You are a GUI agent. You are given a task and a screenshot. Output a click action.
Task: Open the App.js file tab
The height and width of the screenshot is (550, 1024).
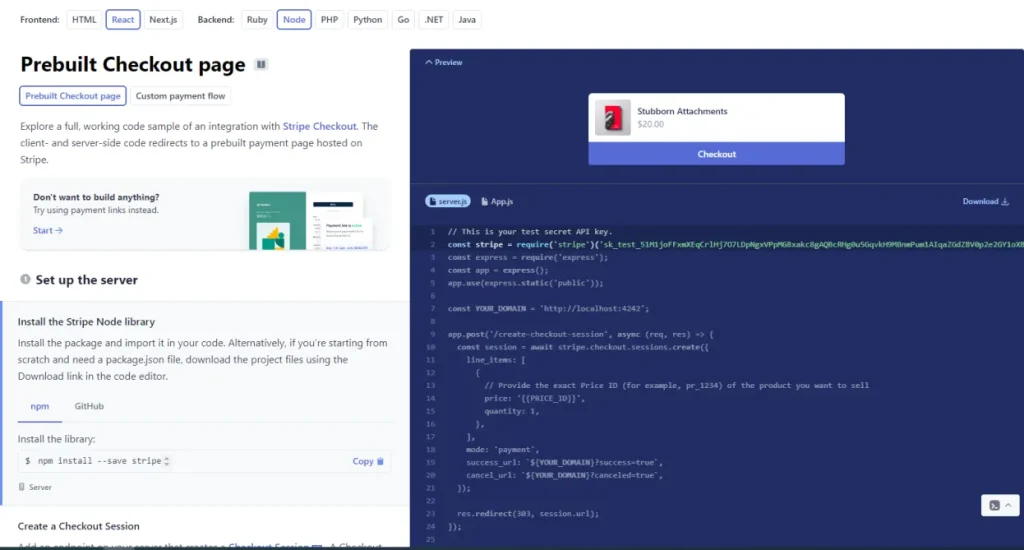[496, 201]
